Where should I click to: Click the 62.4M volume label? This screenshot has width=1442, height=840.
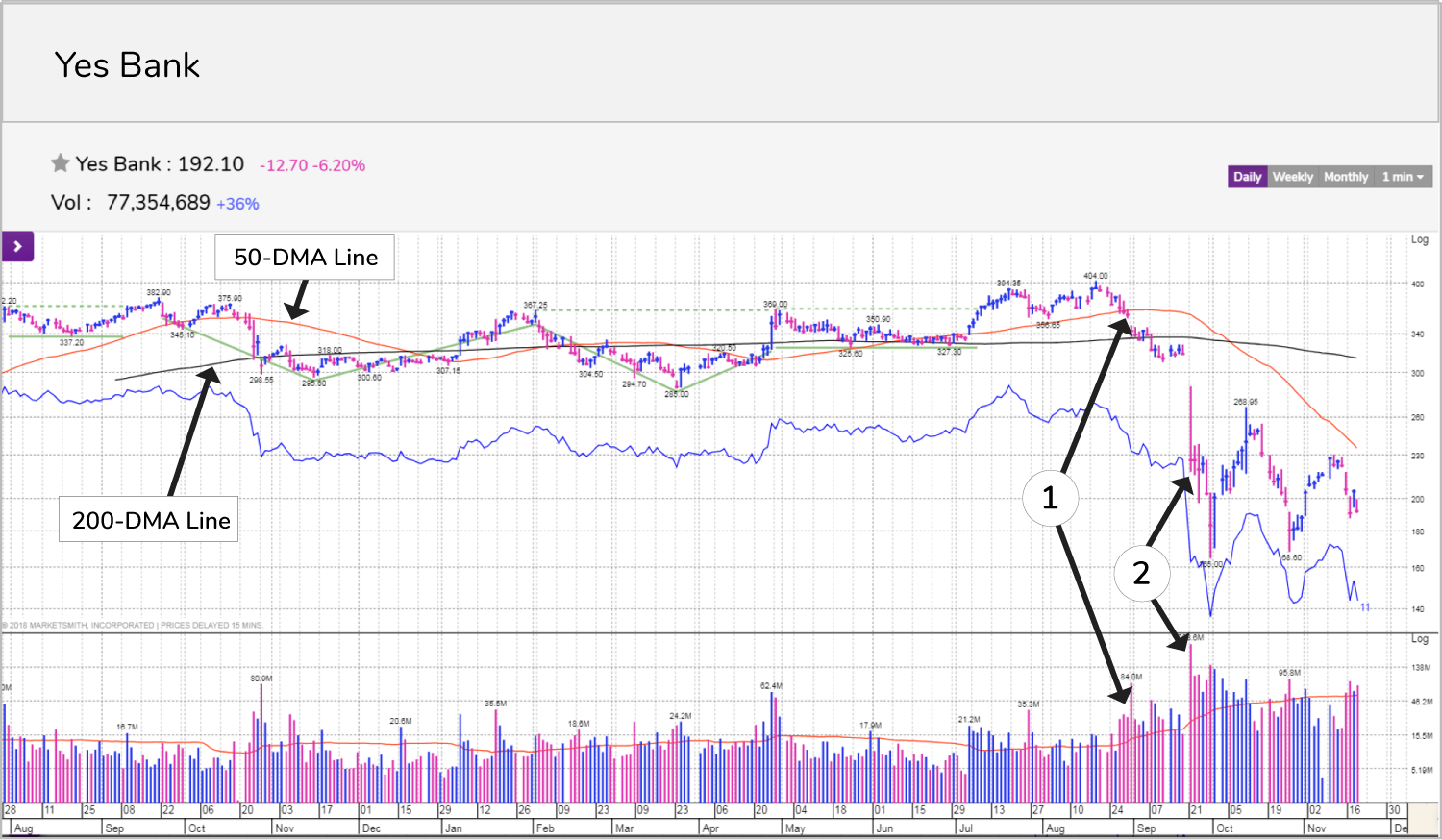tap(771, 686)
